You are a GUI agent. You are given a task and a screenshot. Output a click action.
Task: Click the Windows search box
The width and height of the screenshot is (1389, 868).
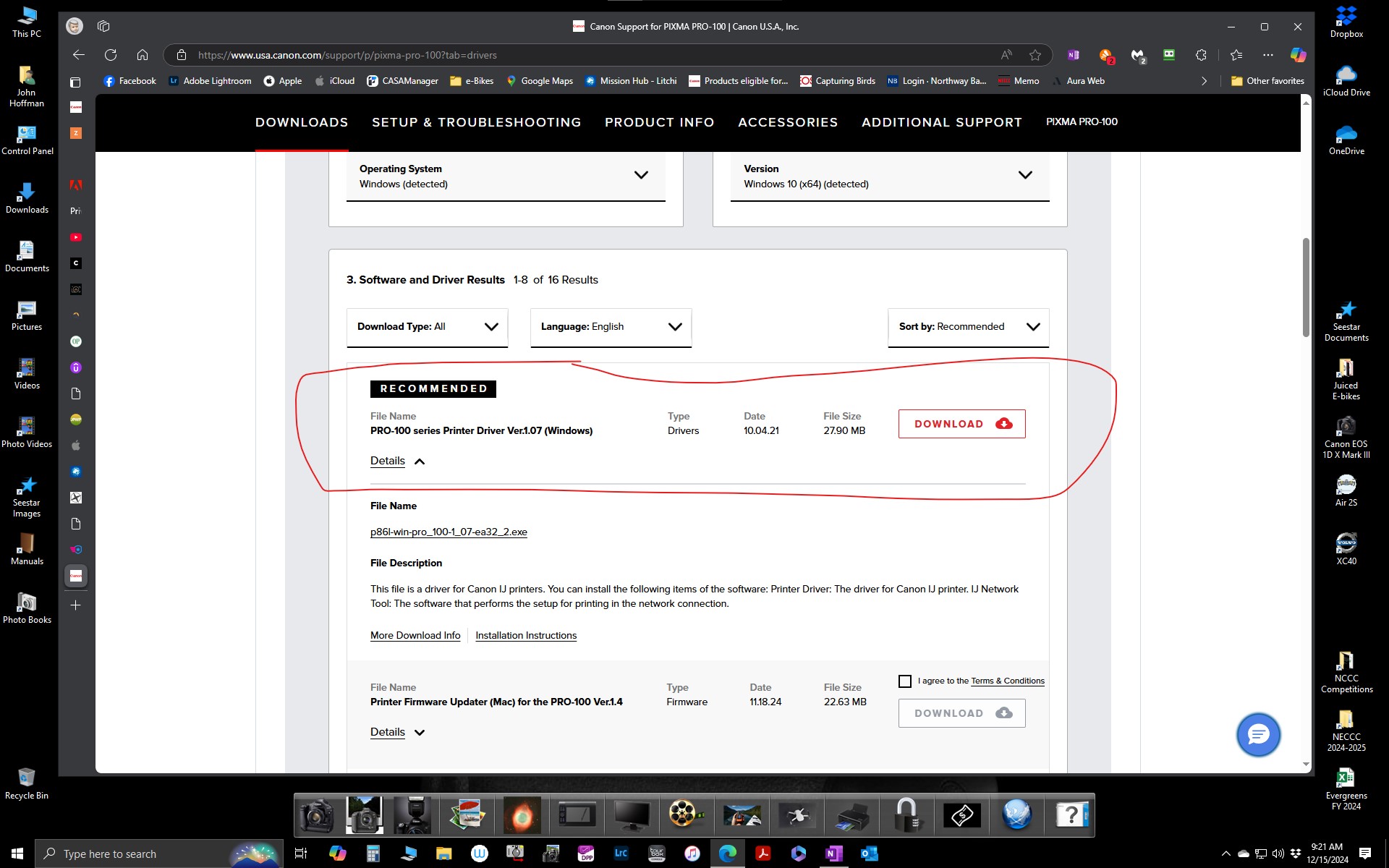point(145,854)
